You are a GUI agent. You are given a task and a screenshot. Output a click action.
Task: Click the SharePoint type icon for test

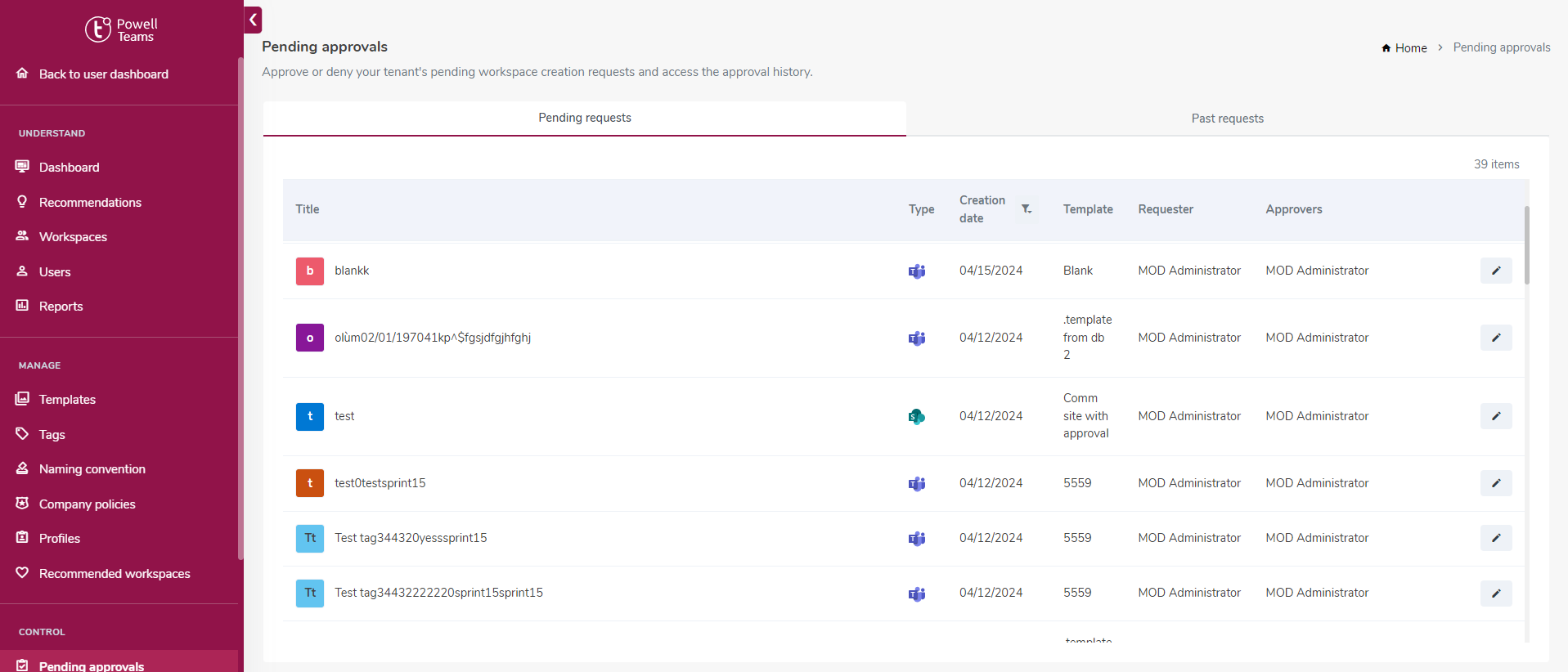point(917,417)
